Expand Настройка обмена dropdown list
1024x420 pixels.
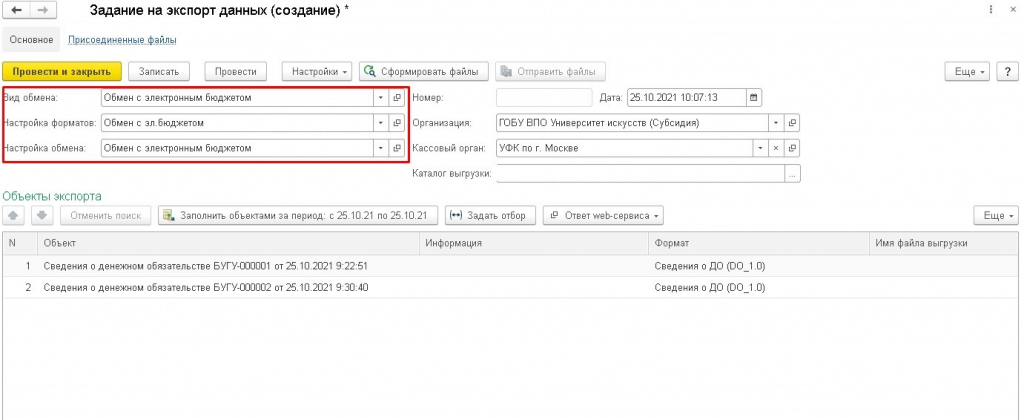tap(381, 148)
